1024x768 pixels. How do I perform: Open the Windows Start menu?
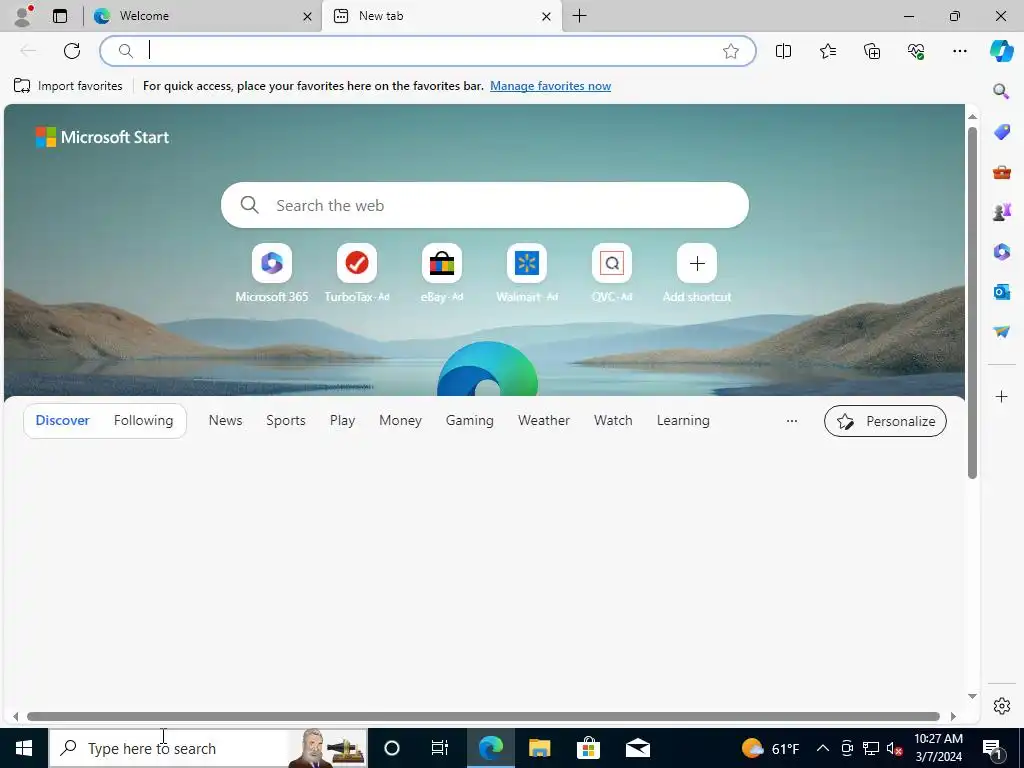(24, 748)
